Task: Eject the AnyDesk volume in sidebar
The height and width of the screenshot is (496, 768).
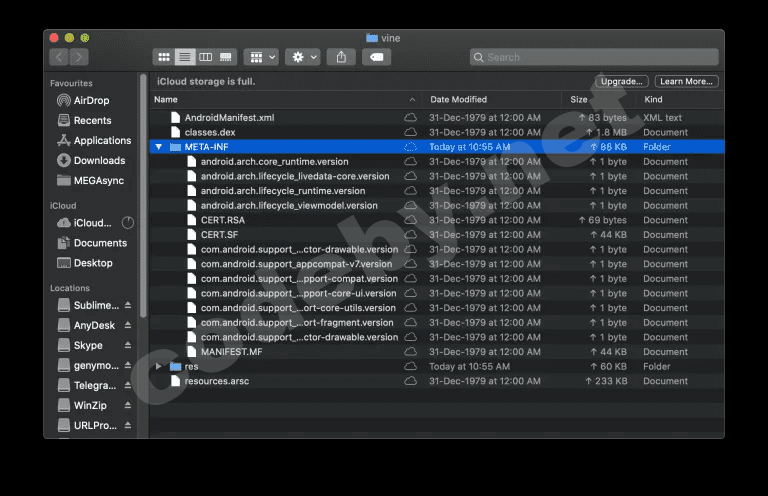Action: pos(128,325)
